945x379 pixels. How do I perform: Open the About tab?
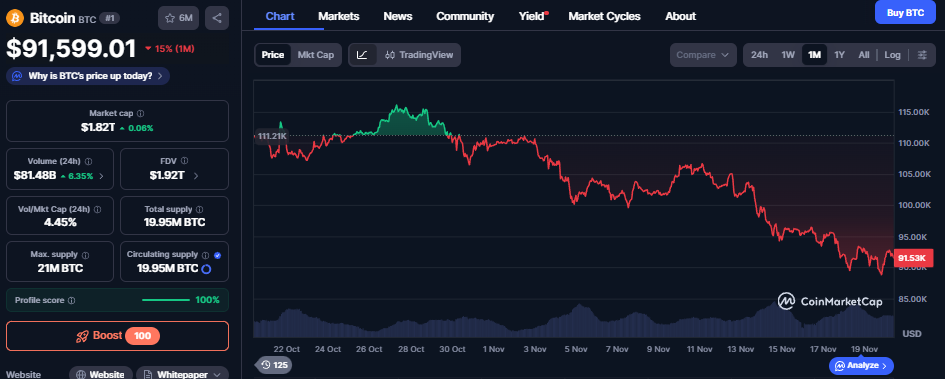pos(680,16)
